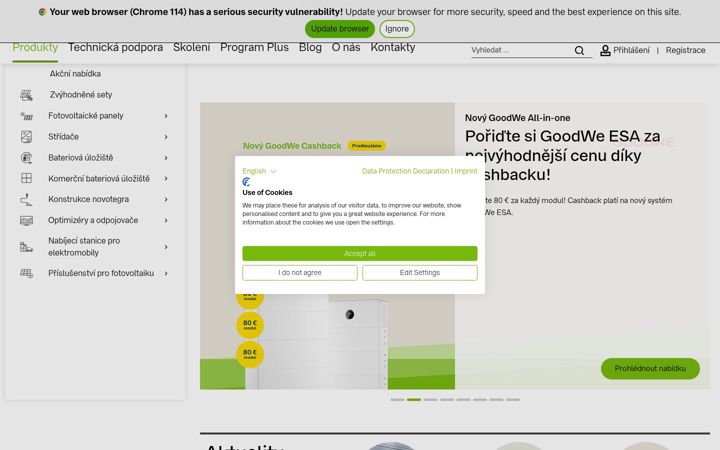
Task: Open cookie Edit Settings
Action: [x=420, y=273]
